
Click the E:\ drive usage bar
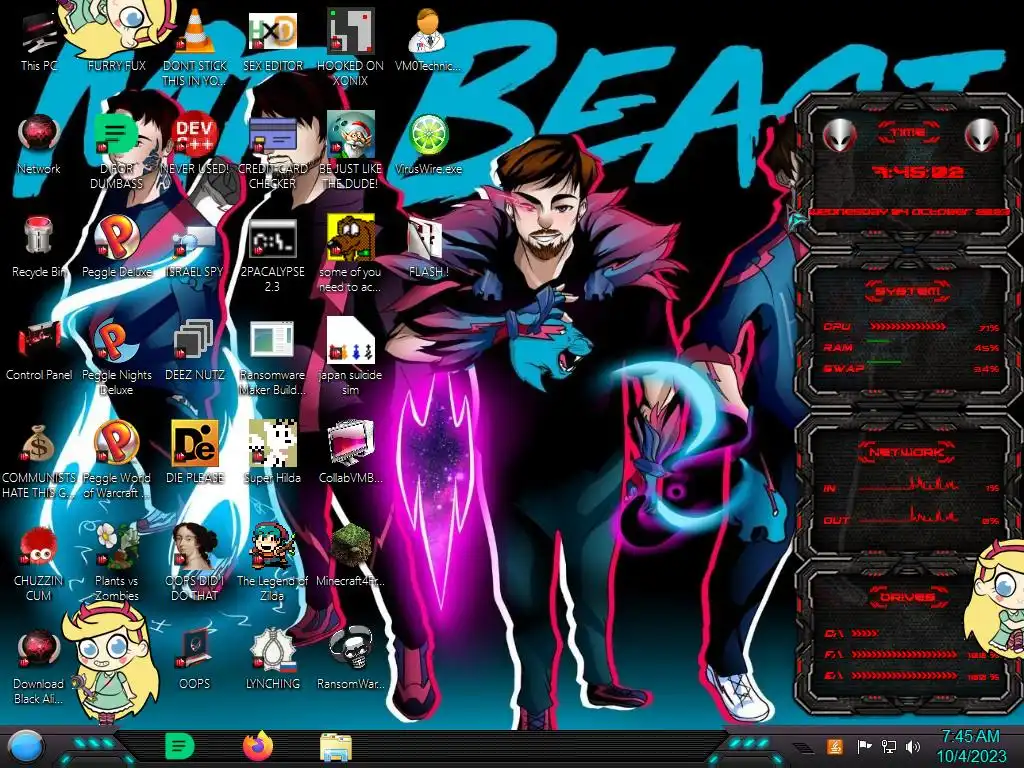click(x=904, y=675)
